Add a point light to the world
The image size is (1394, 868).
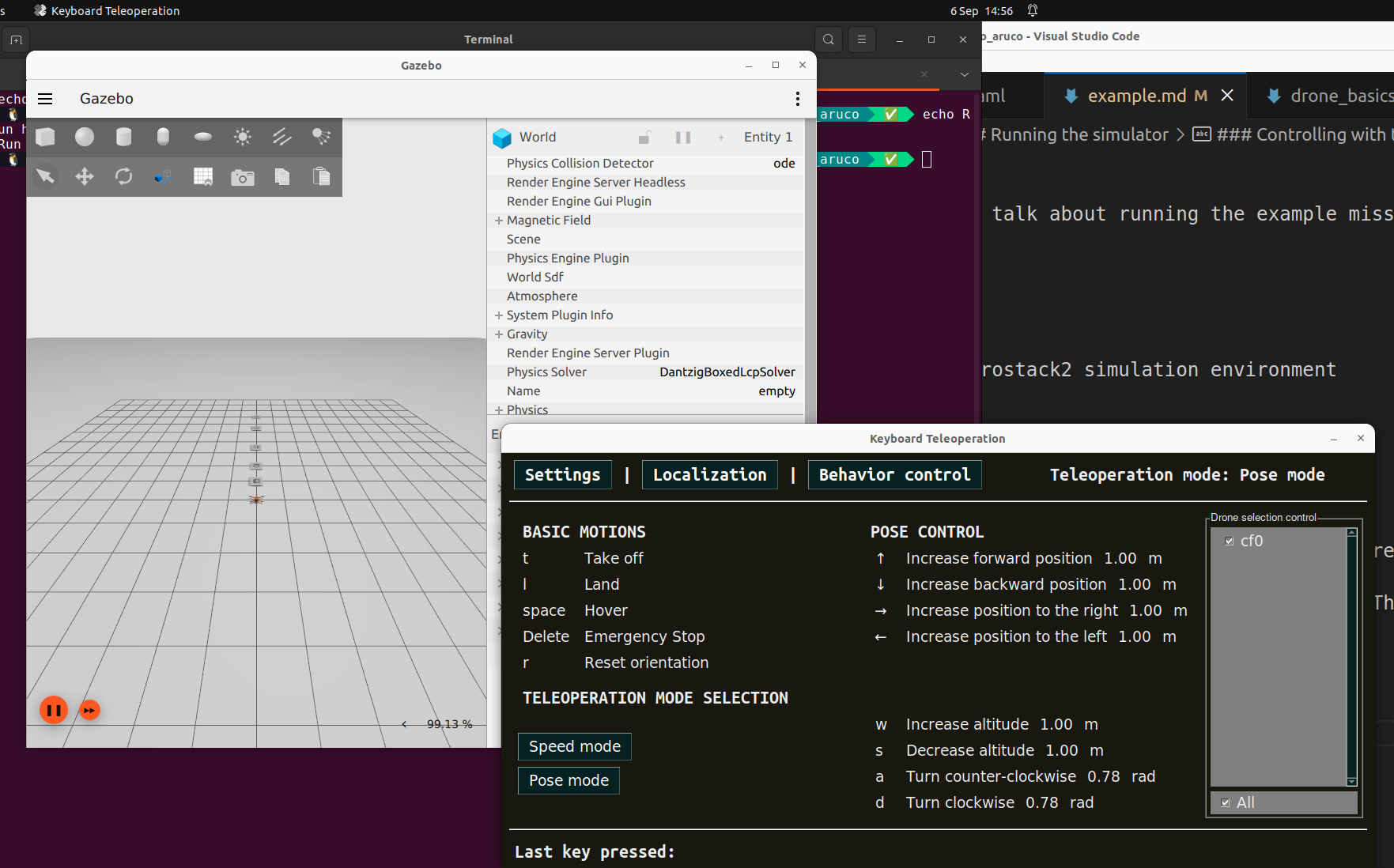click(x=243, y=137)
